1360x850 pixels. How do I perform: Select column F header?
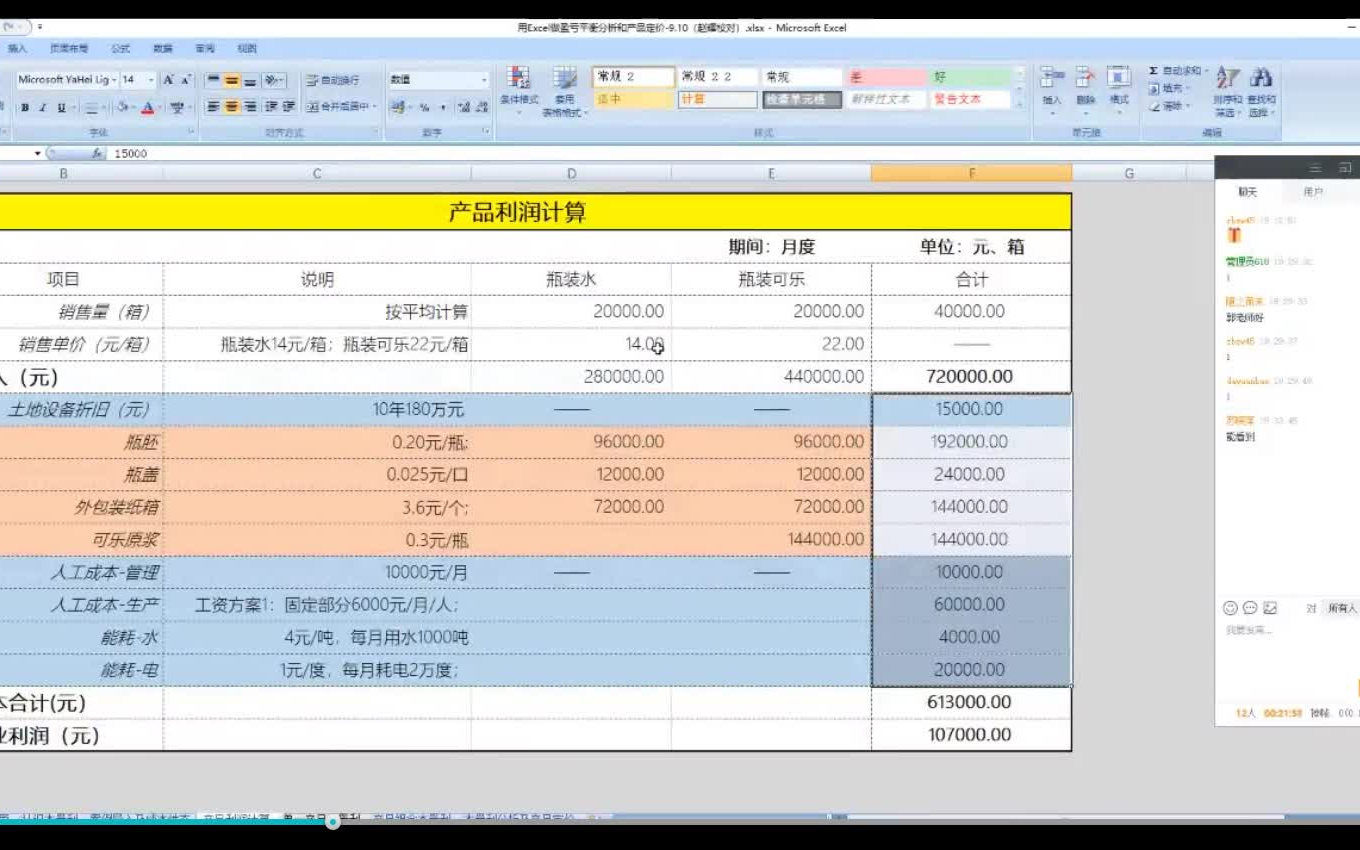(x=971, y=173)
